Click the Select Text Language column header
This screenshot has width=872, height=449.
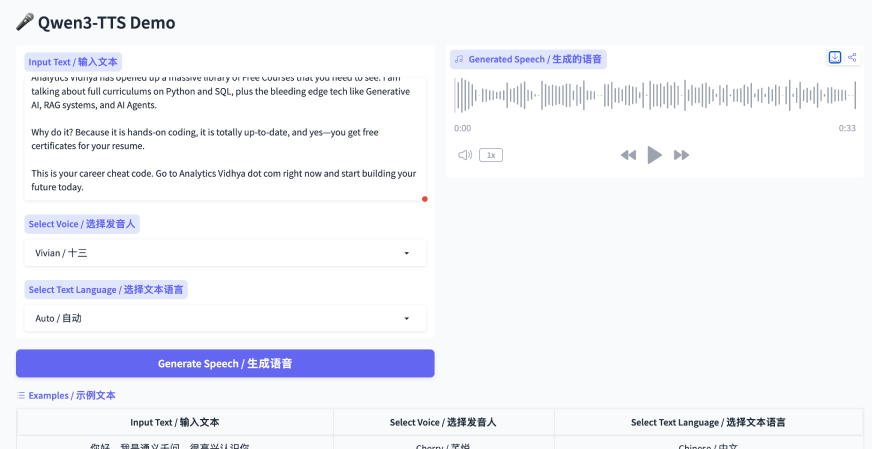[708, 422]
